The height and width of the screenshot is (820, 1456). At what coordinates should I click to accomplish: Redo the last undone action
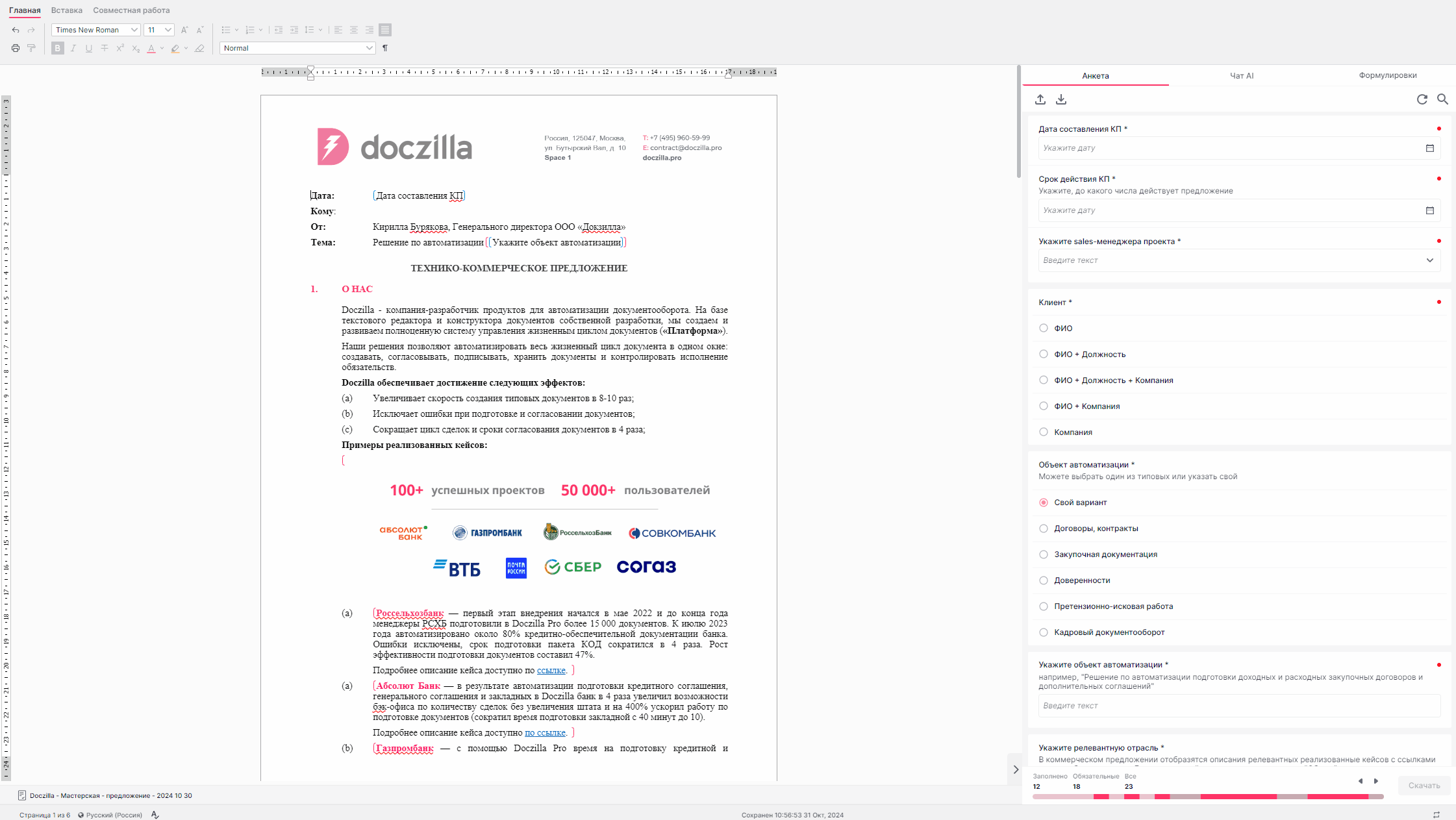[31, 30]
